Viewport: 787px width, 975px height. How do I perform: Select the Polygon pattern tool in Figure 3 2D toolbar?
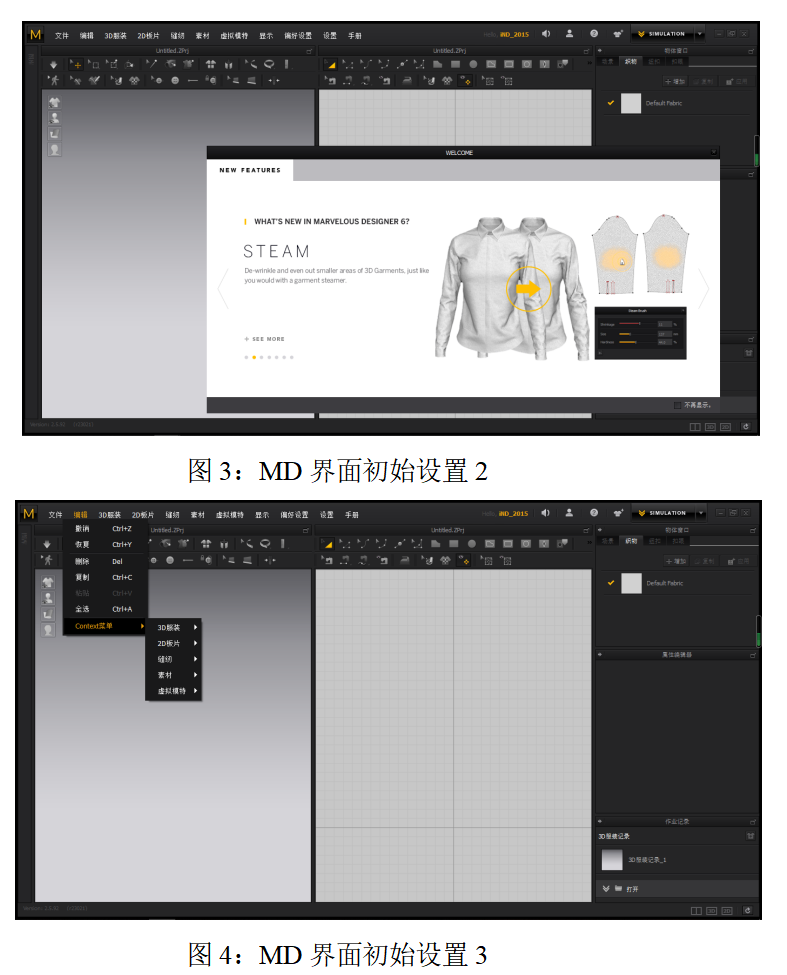pos(438,64)
